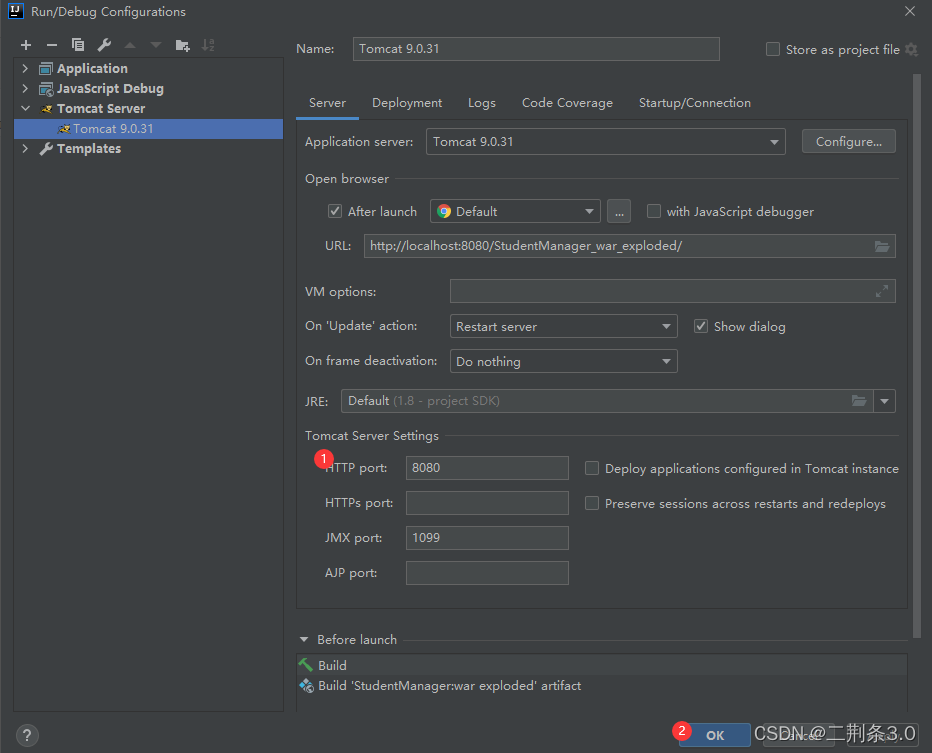932x753 pixels.
Task: Toggle Show dialog checkbox
Action: (701, 326)
